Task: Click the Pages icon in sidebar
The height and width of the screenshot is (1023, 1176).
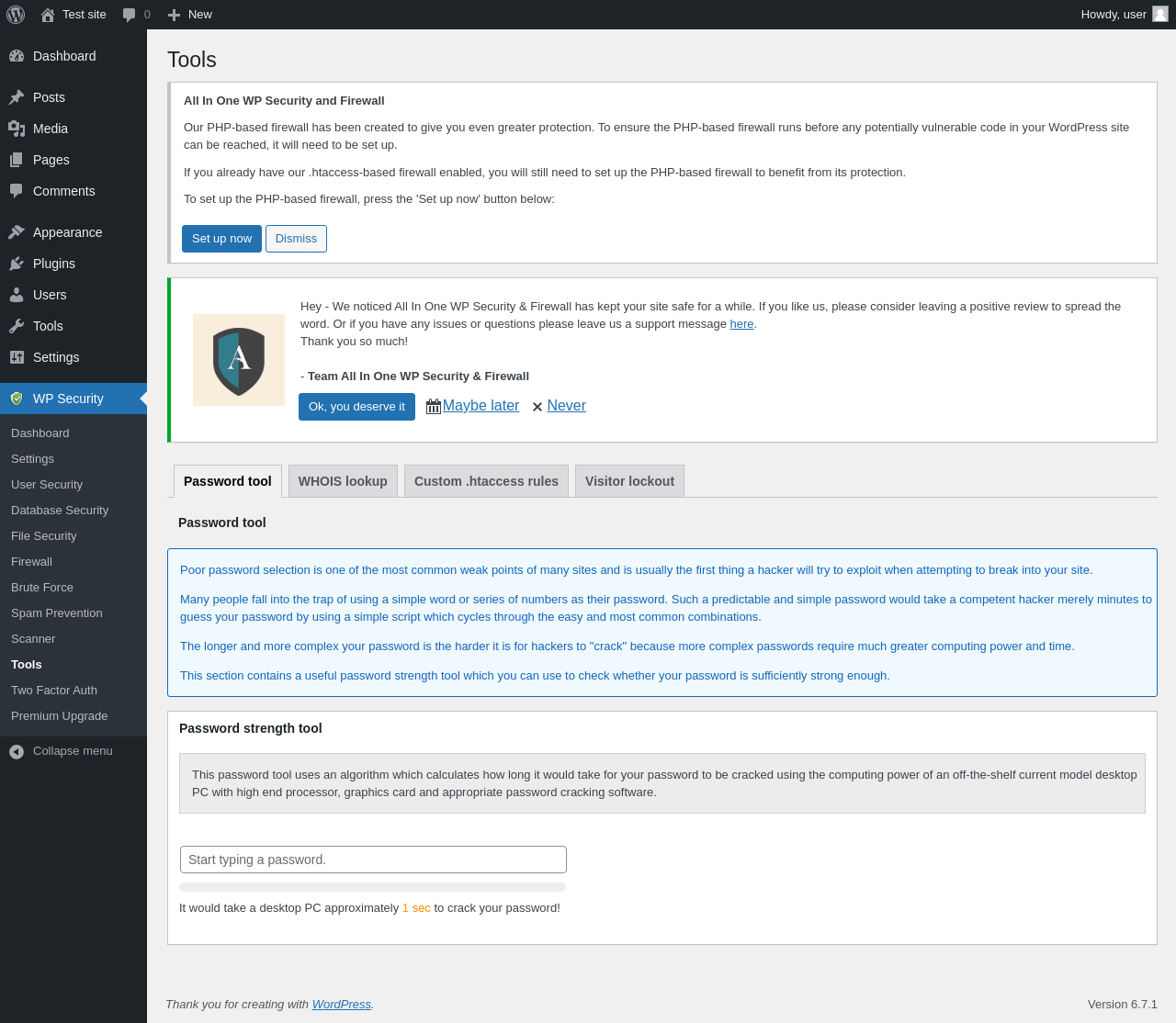Action: 17,160
